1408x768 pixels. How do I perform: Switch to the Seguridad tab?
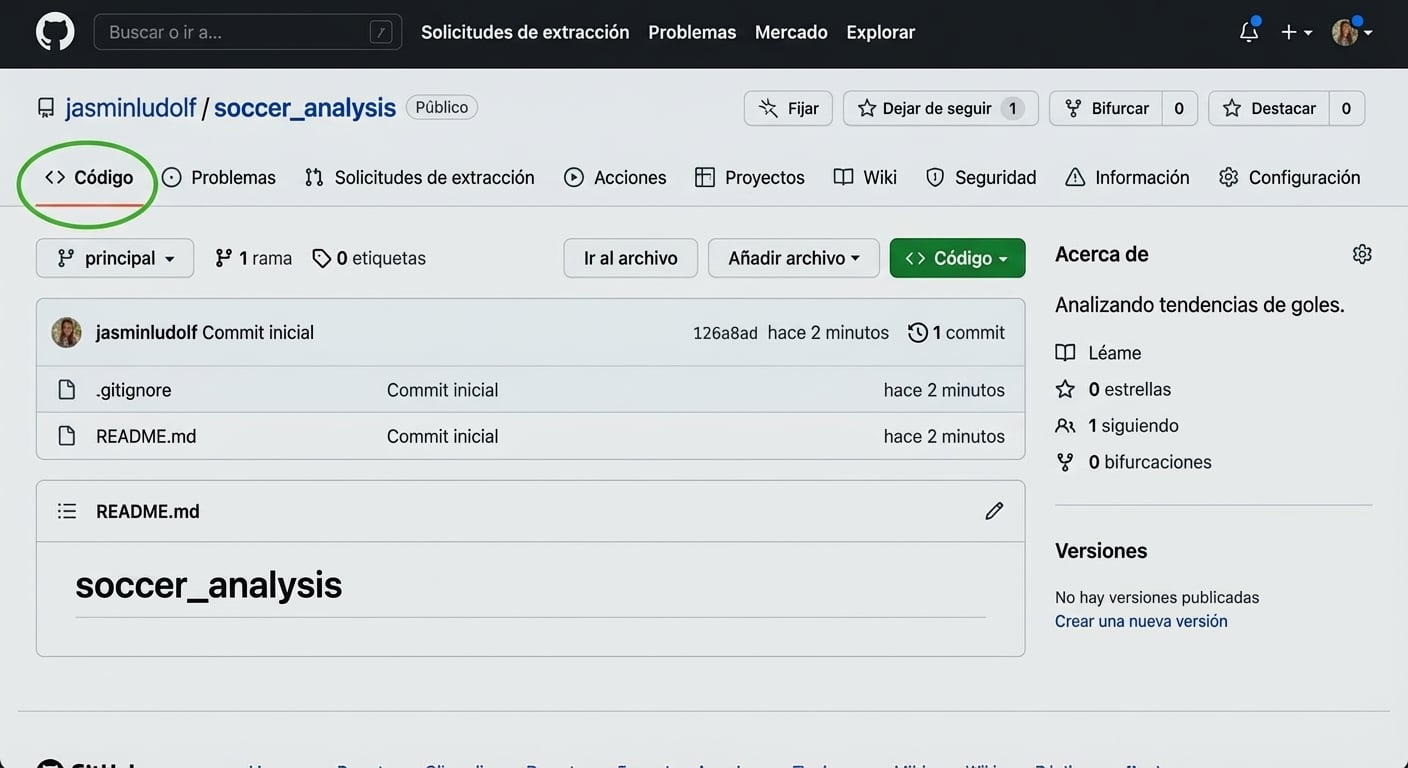tap(981, 177)
